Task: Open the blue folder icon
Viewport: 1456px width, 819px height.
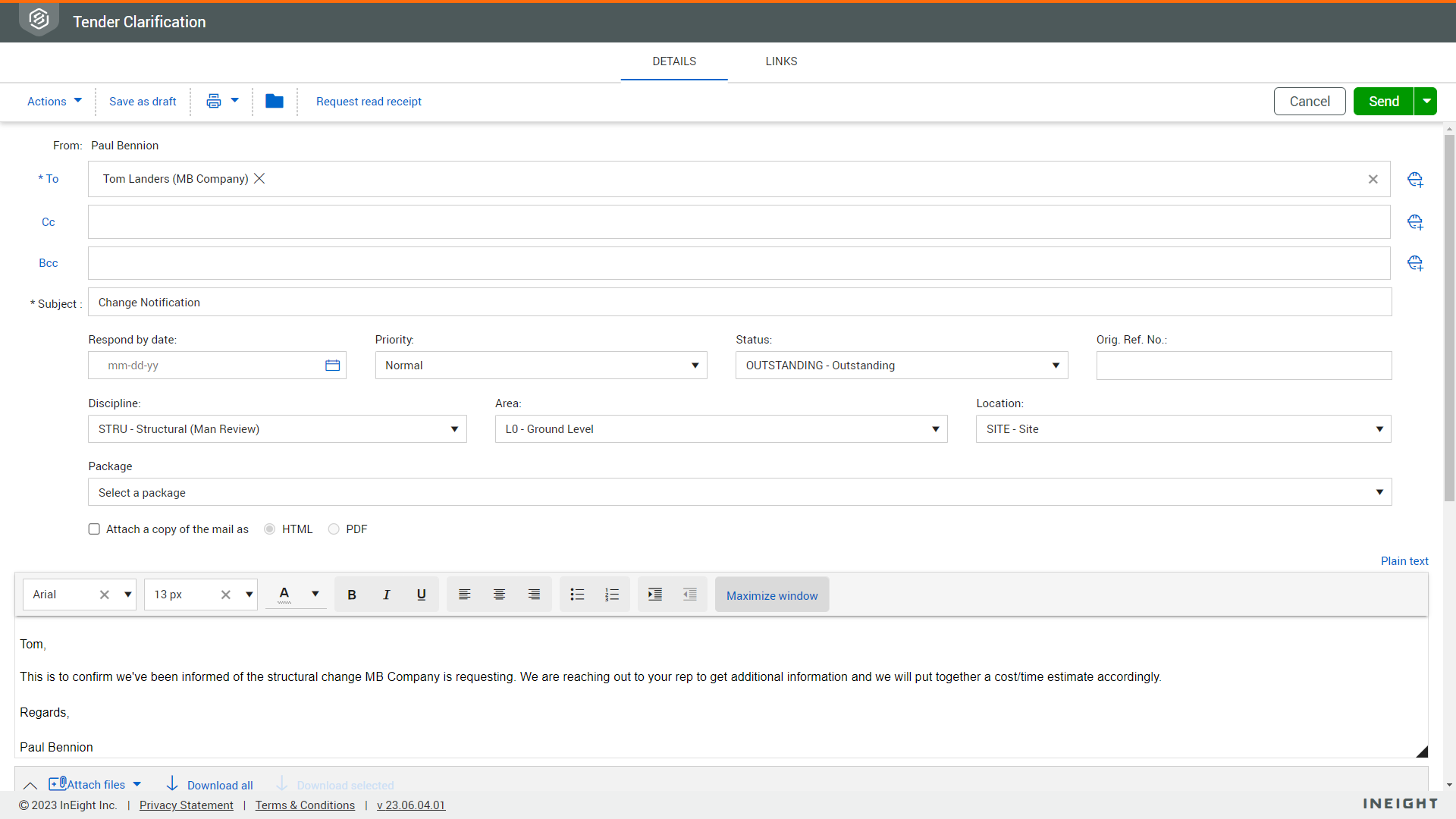Action: pos(275,101)
